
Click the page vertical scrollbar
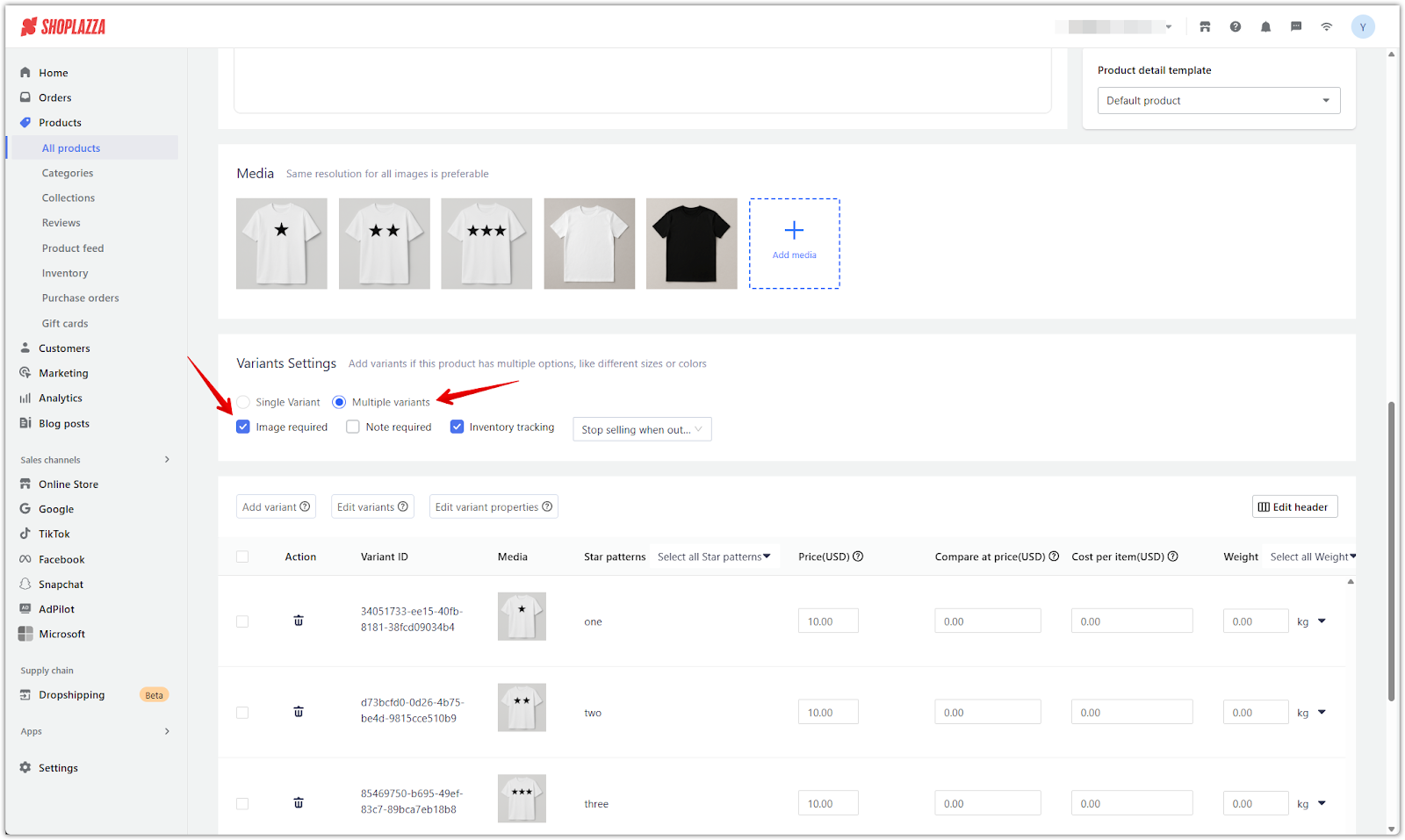[1391, 551]
